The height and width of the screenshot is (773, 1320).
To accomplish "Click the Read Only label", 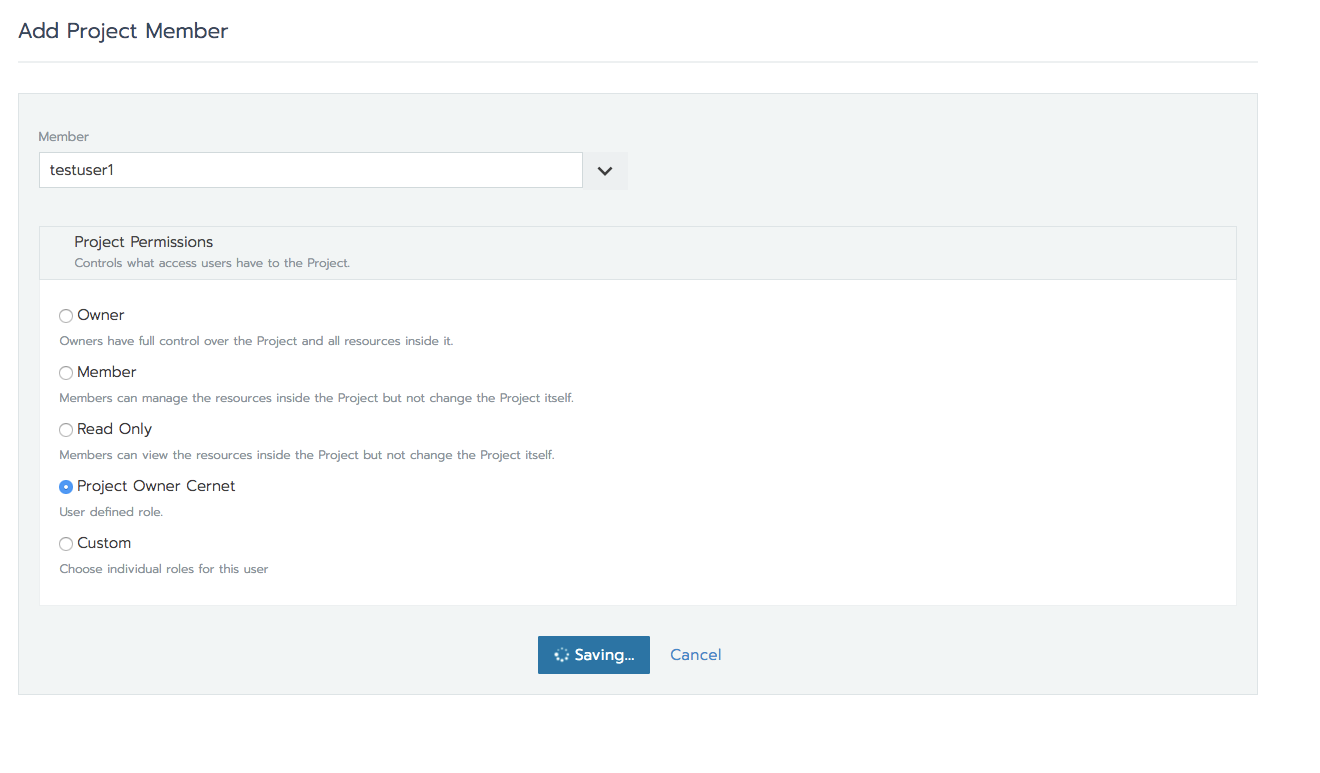I will 114,429.
